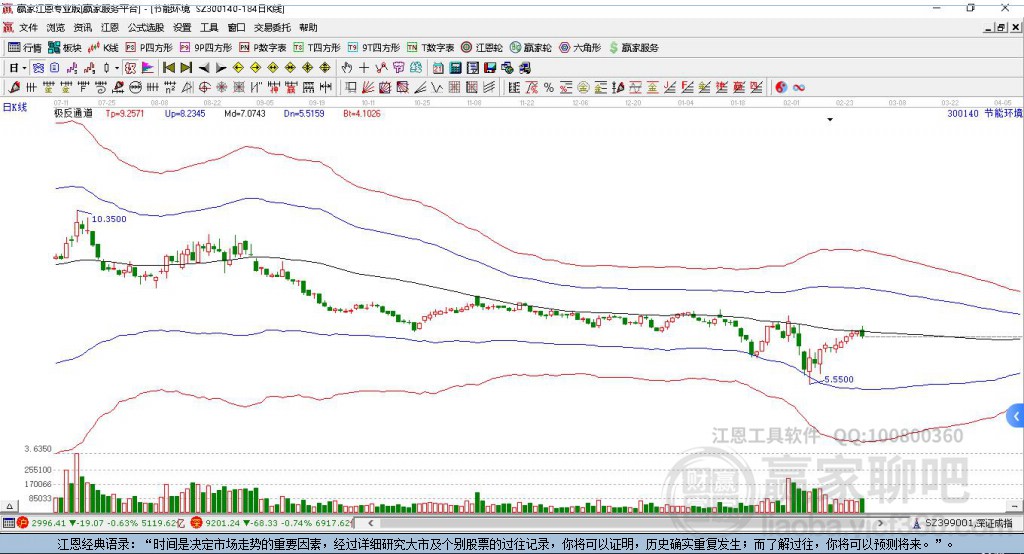Viewport: 1024px width, 554px height.
Task: Select the spiral drawing tool
Action: point(101,88)
